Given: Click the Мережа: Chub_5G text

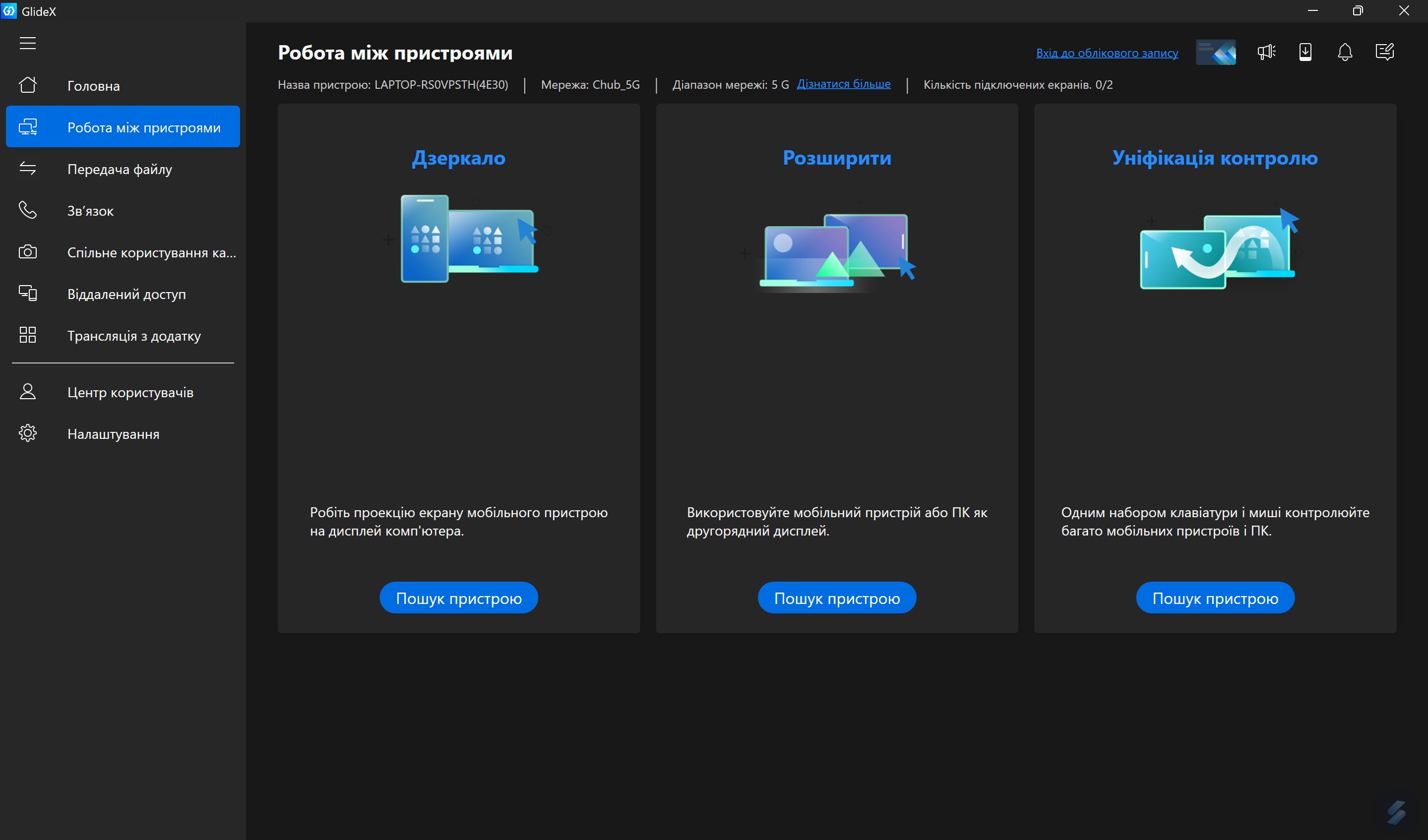Looking at the screenshot, I should point(590,84).
